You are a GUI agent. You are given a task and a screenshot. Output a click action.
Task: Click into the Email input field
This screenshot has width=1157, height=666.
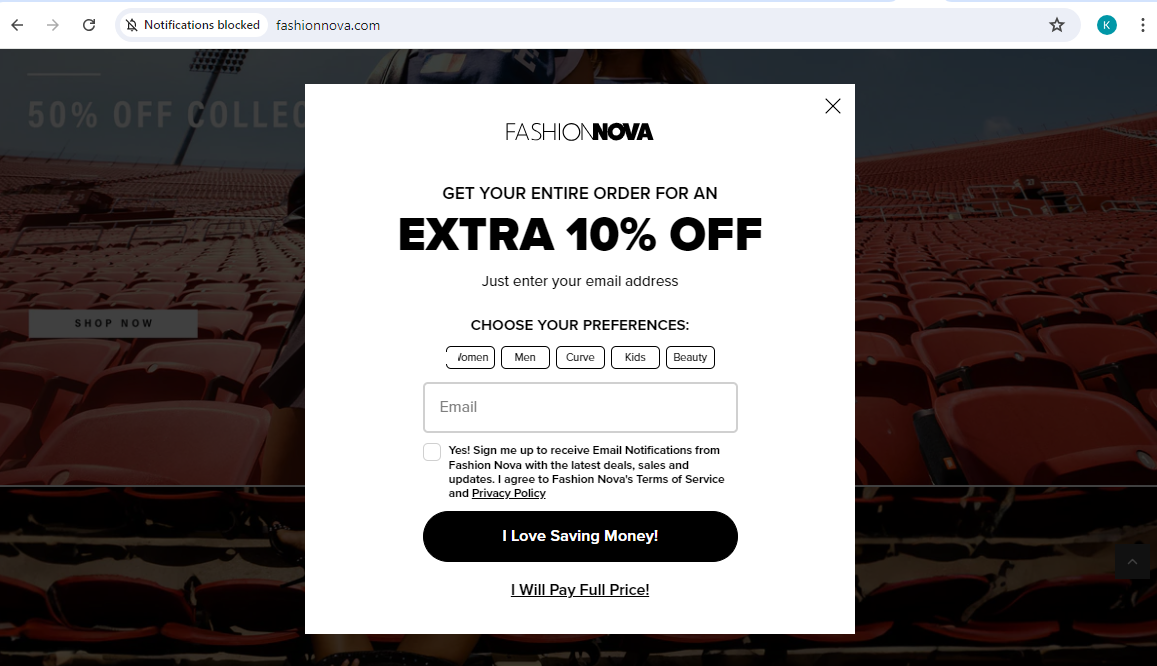coord(580,407)
